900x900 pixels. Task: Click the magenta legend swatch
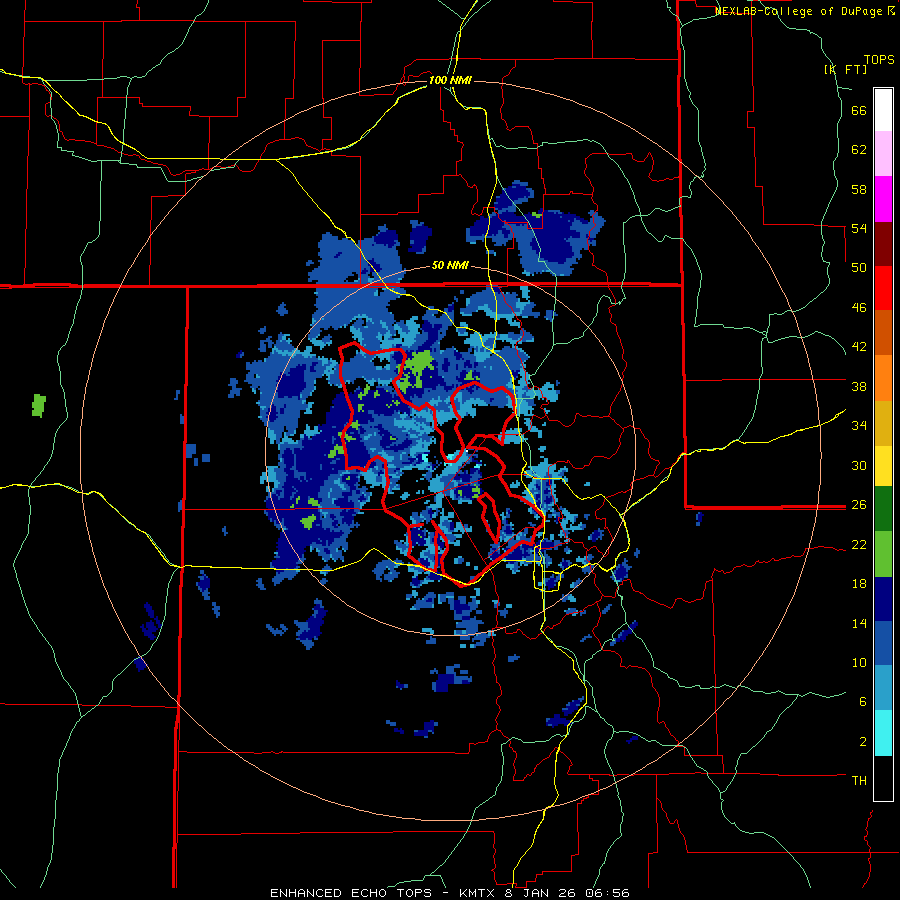tap(883, 199)
